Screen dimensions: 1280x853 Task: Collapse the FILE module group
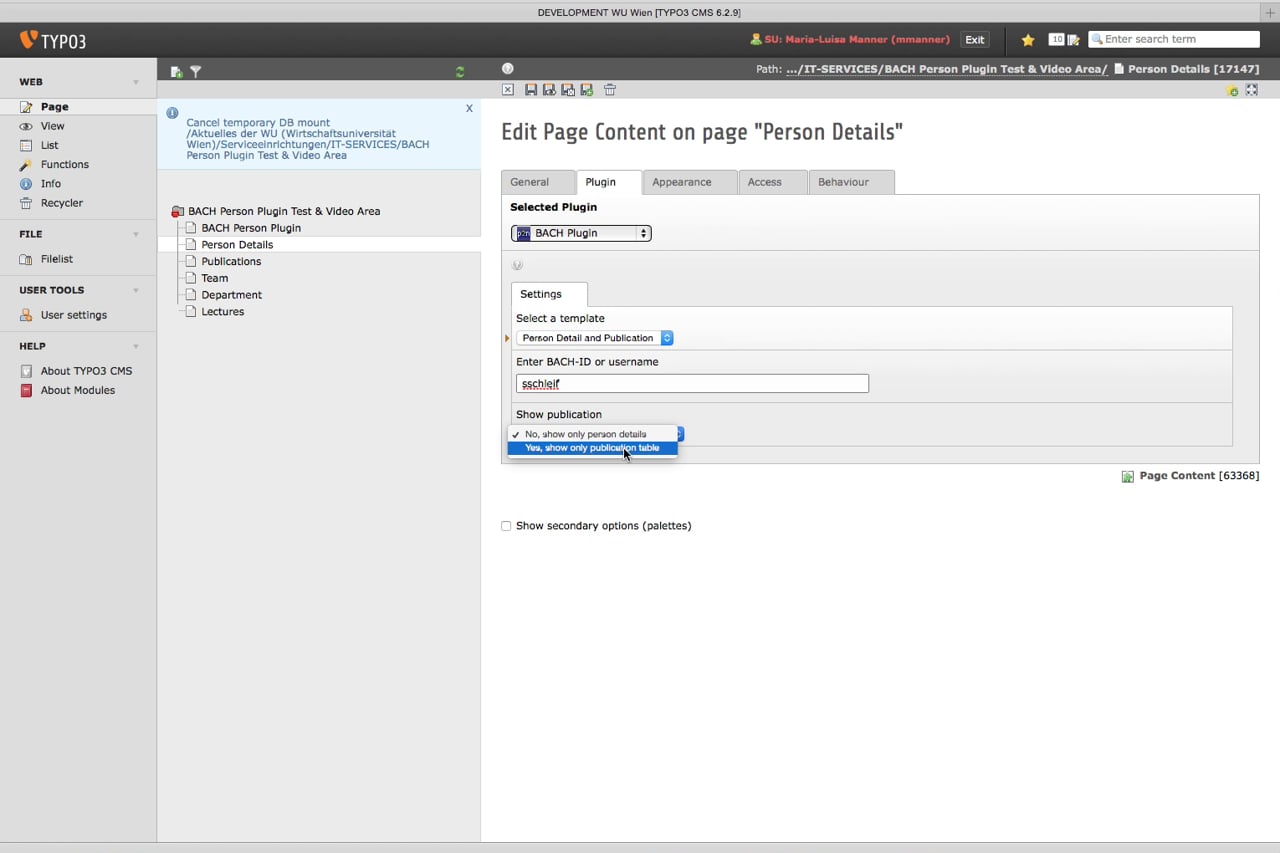click(x=136, y=234)
